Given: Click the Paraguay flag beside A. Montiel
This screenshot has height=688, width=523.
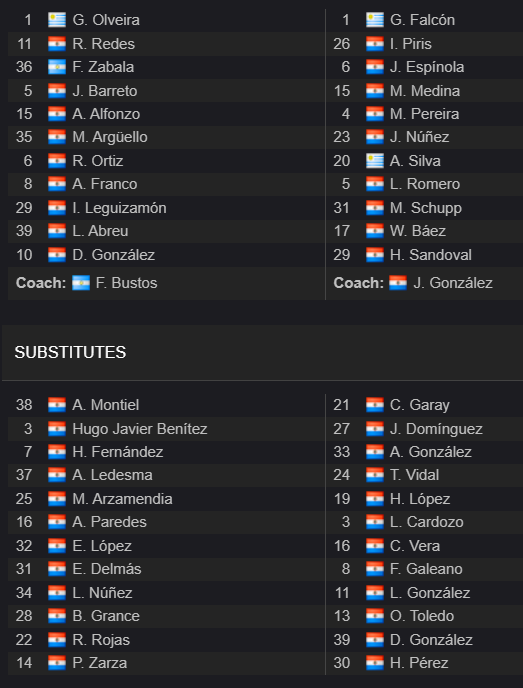Looking at the screenshot, I should pyautogui.click(x=57, y=405).
